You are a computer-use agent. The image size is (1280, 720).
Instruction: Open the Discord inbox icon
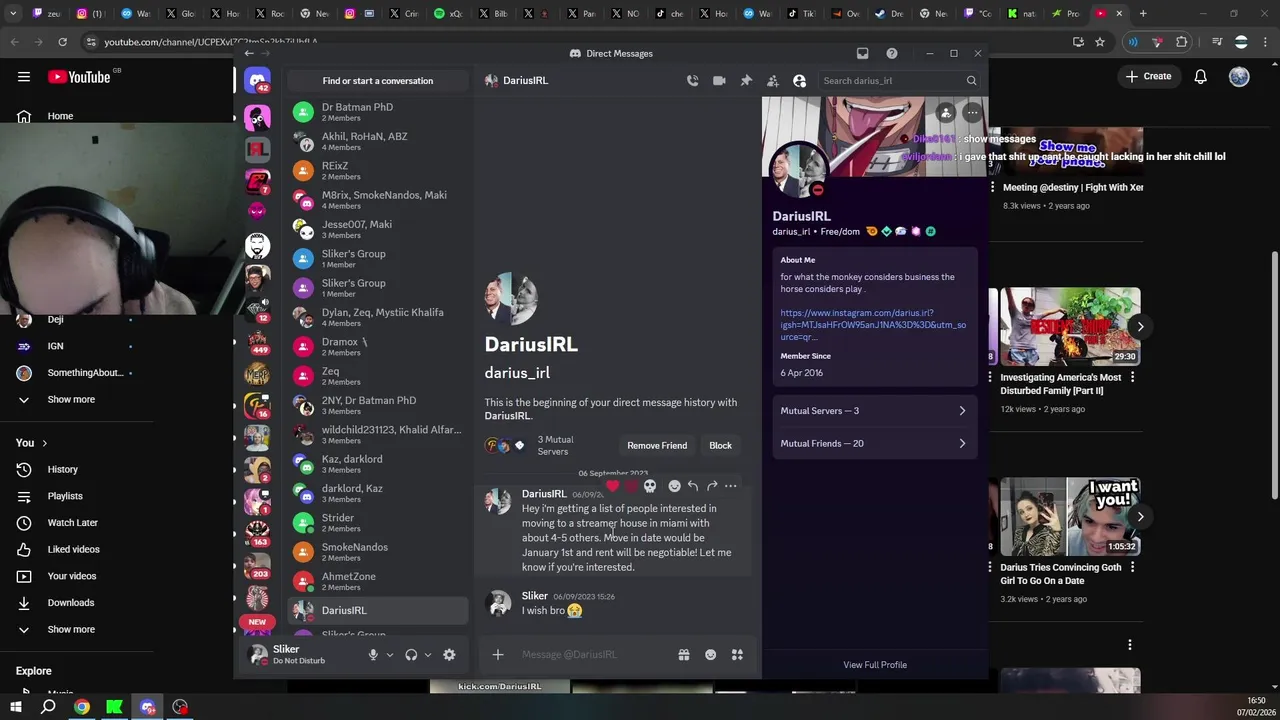coord(862,53)
